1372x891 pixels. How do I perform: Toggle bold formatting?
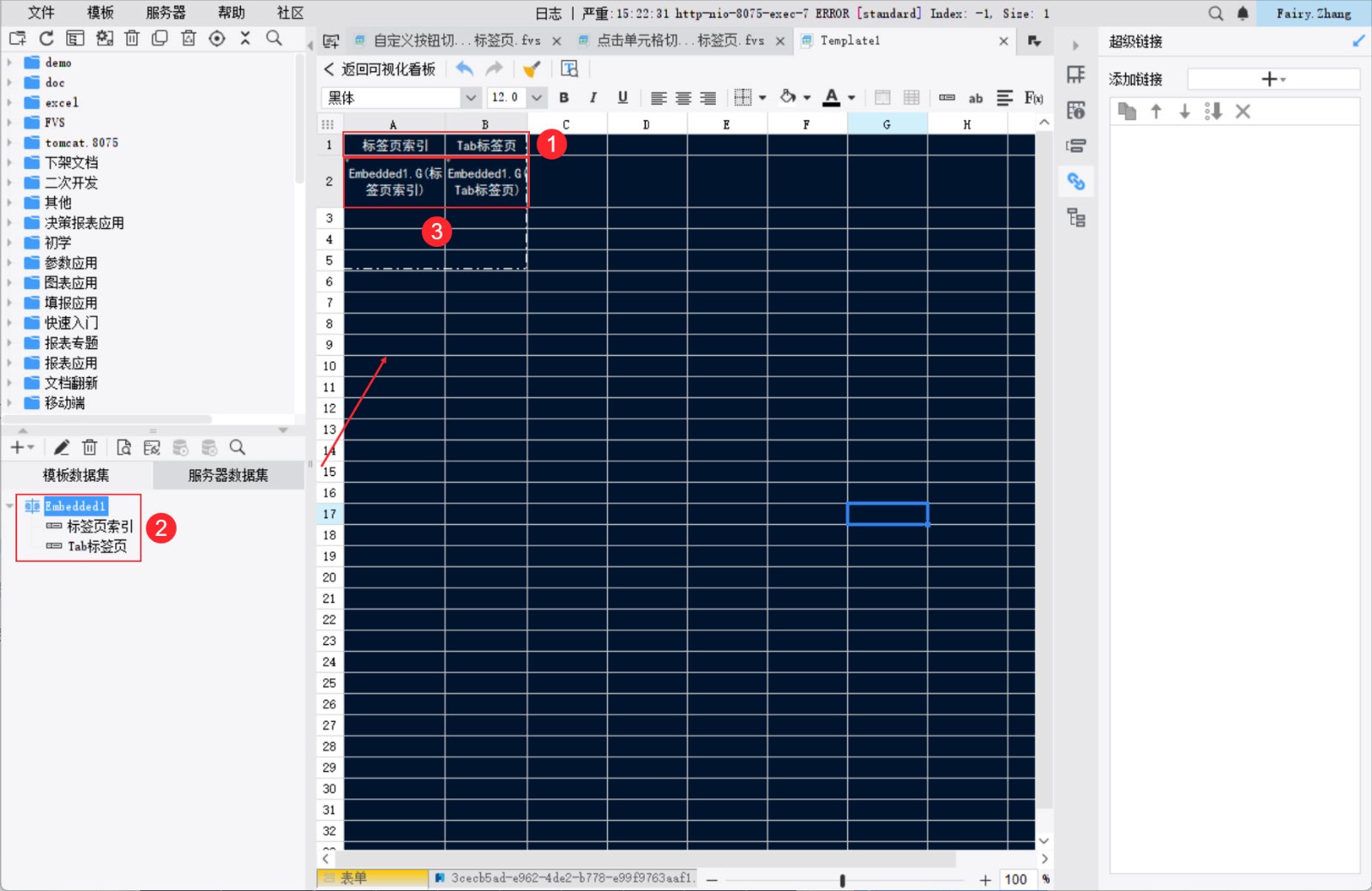[563, 98]
